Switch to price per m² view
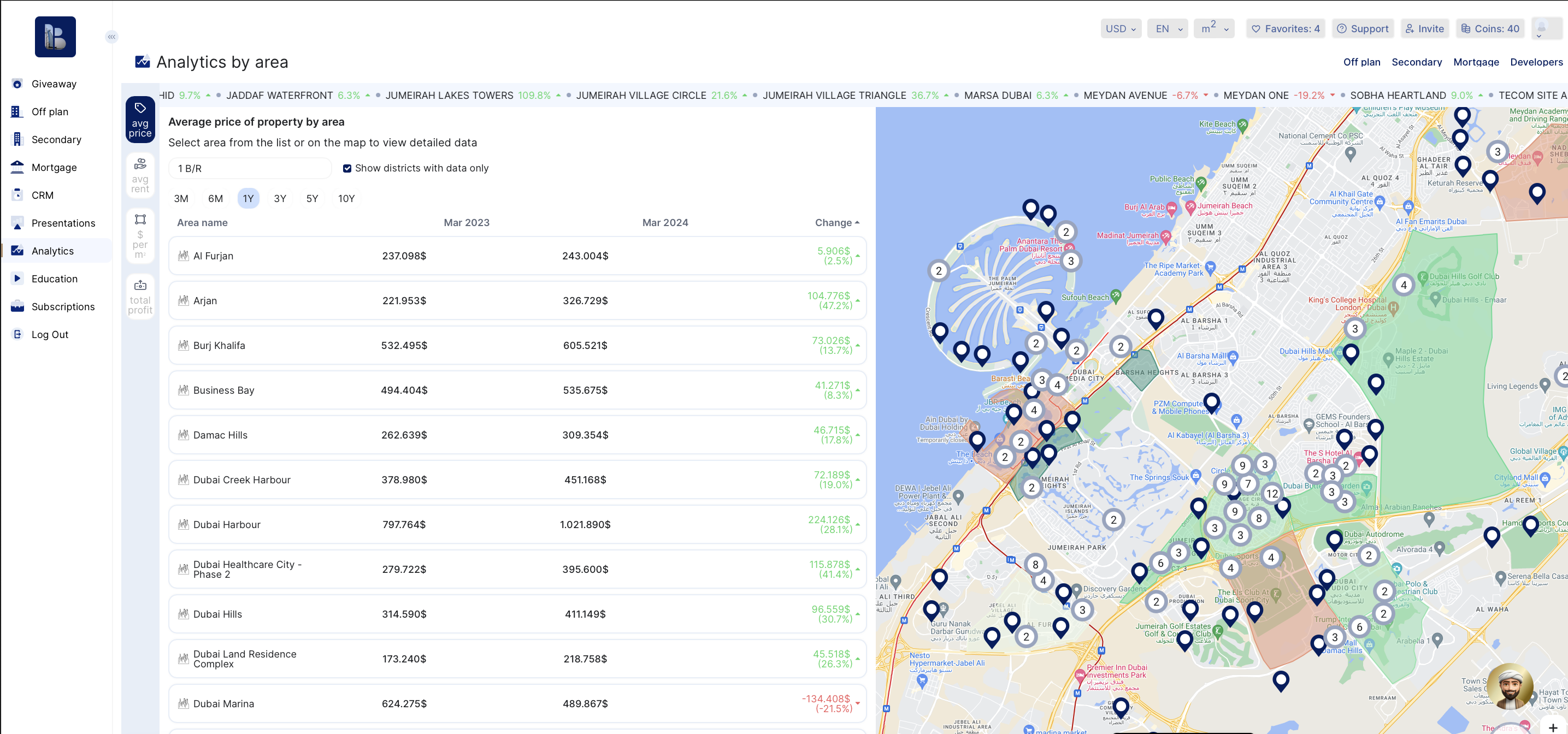The height and width of the screenshot is (734, 1568). pos(140,236)
